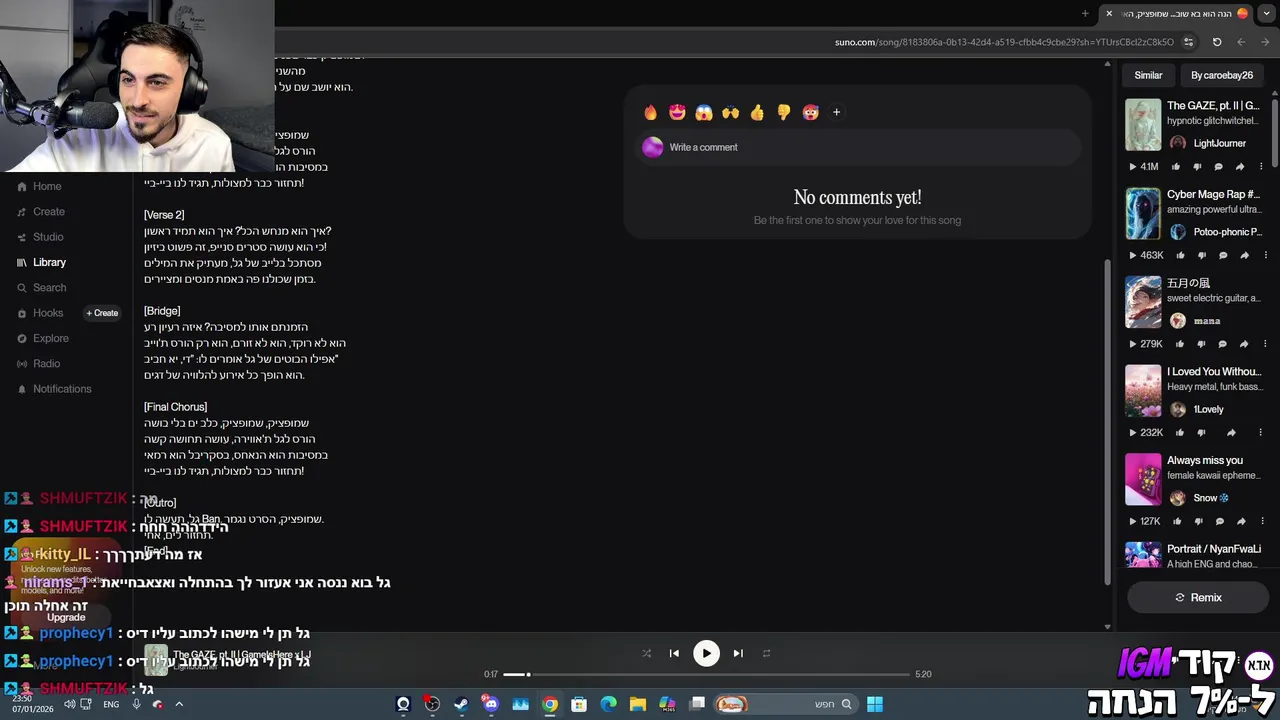React with the fire emoji

pos(651,113)
